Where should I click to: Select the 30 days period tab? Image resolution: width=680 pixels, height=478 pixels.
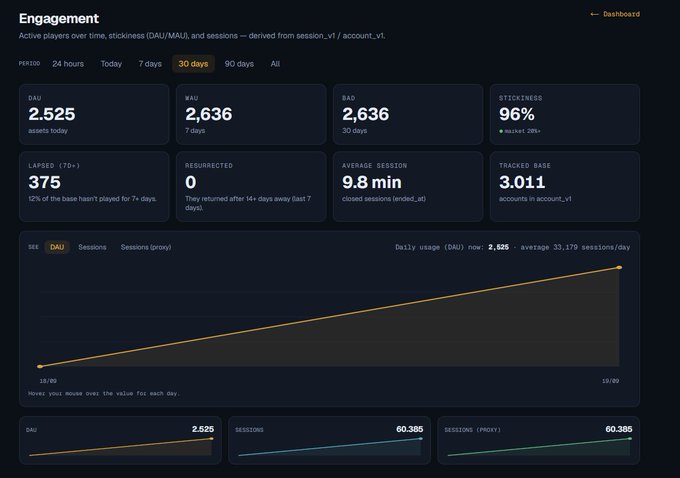click(193, 64)
